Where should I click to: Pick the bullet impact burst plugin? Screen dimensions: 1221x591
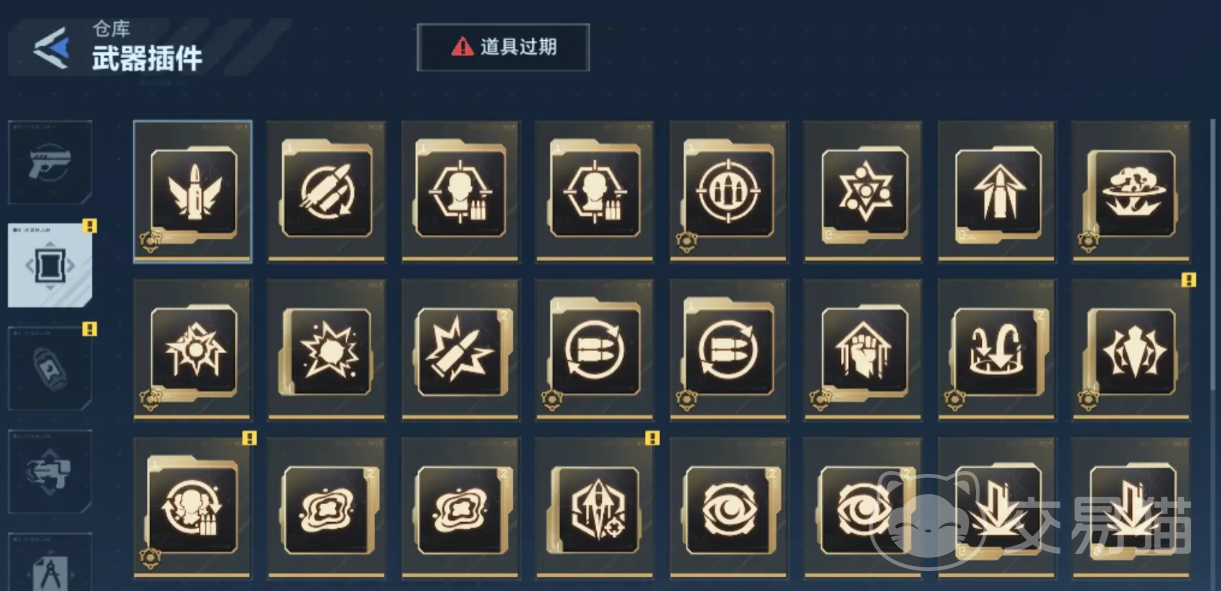461,350
